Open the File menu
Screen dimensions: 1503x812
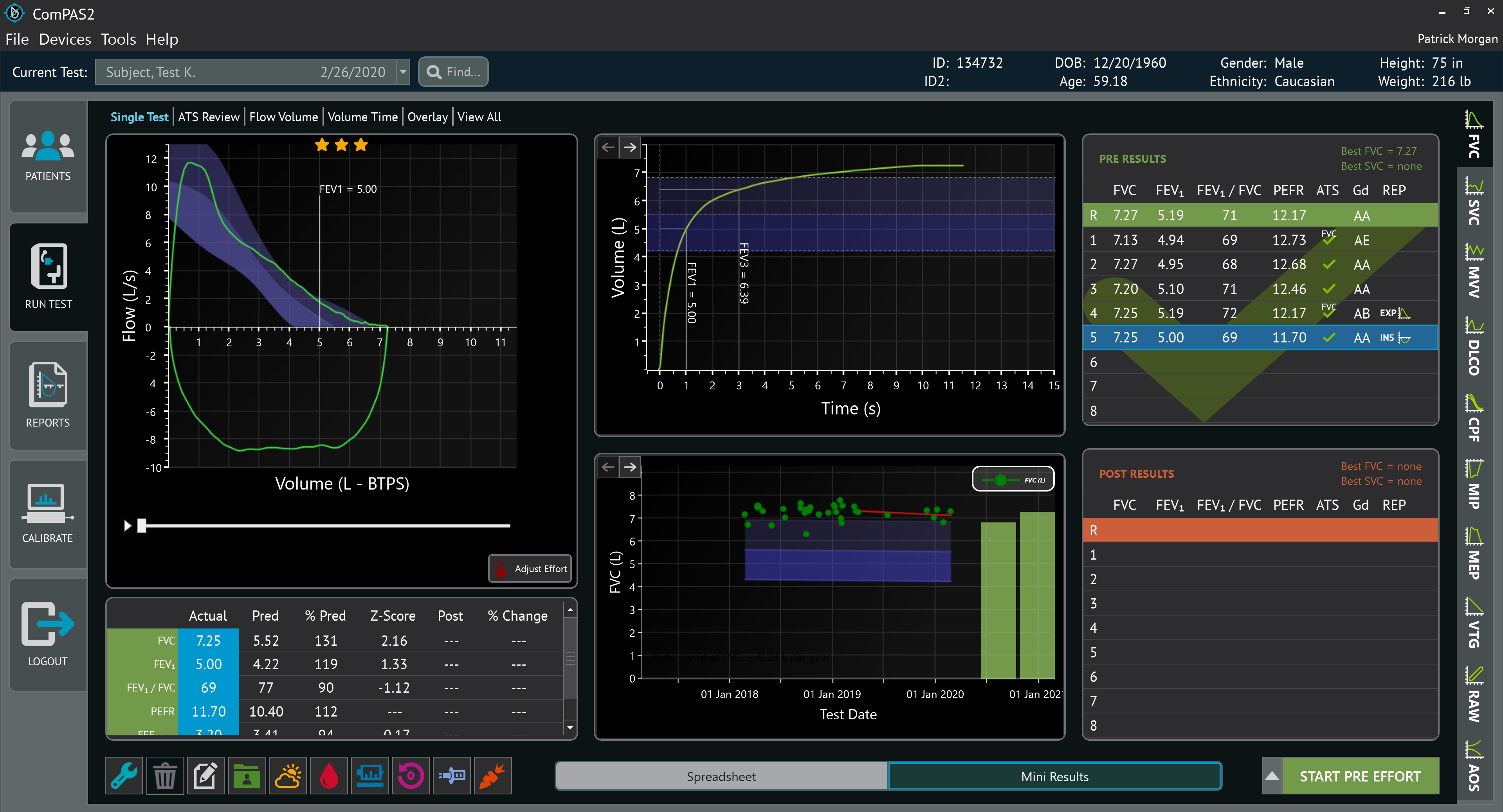click(17, 39)
